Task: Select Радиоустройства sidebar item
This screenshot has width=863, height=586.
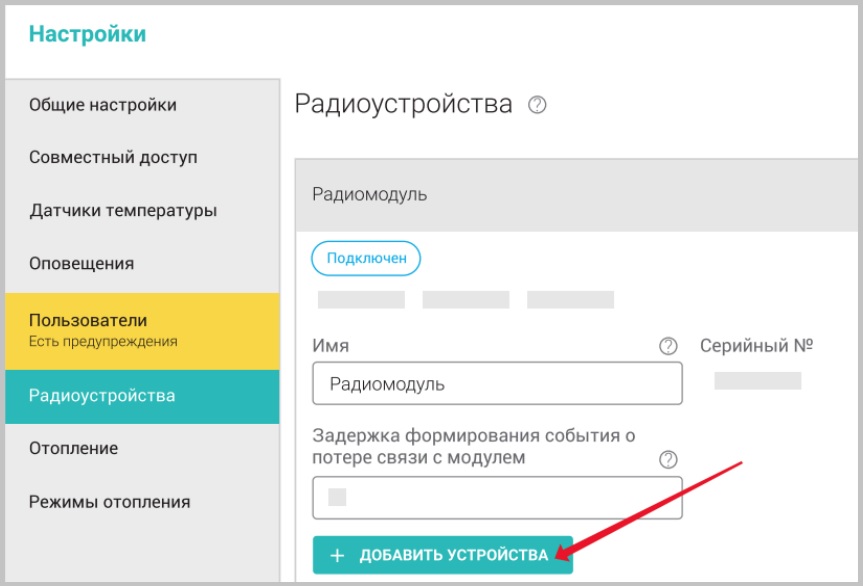Action: [102, 396]
